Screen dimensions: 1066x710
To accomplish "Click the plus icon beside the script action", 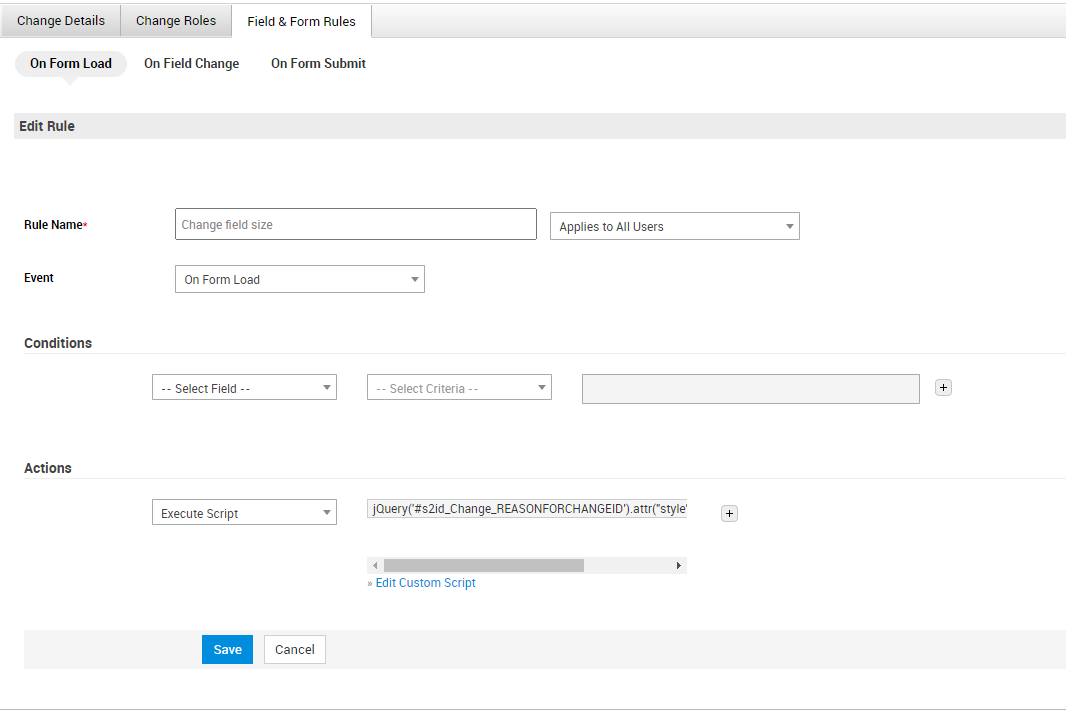I will pyautogui.click(x=729, y=513).
